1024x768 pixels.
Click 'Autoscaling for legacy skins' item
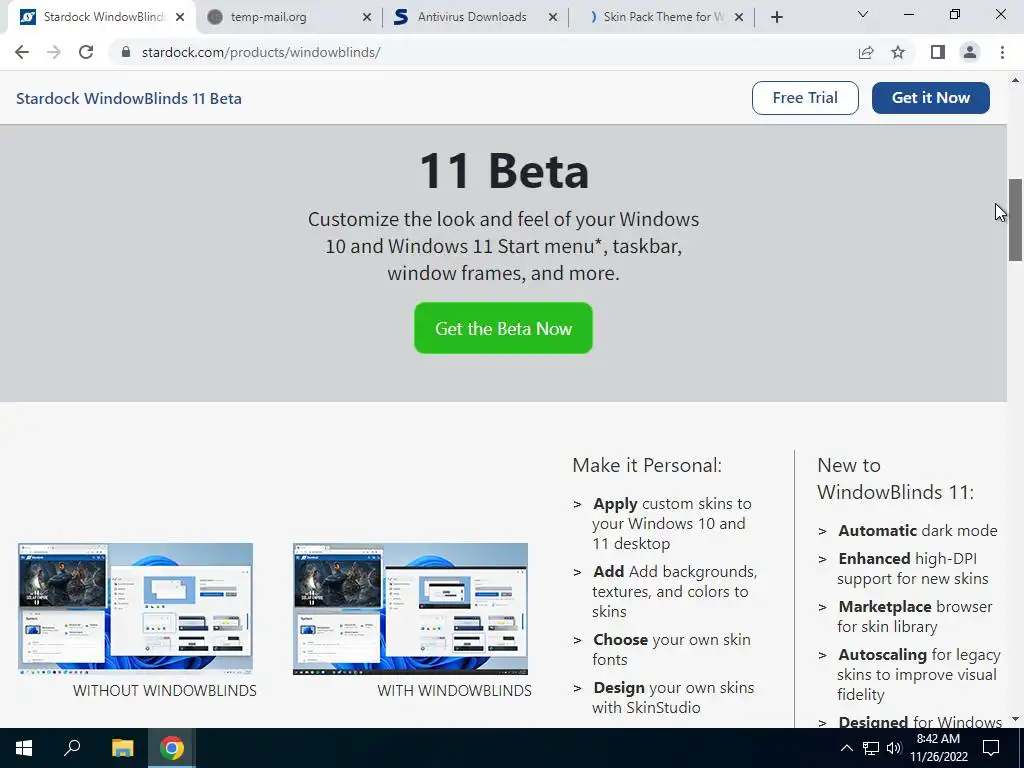(919, 674)
